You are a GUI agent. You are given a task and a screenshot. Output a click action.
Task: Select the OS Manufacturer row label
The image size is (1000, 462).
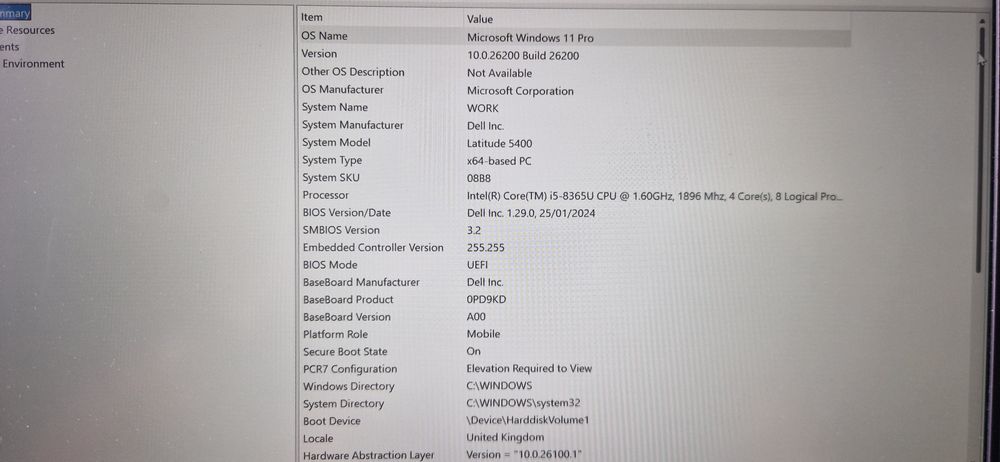(342, 89)
